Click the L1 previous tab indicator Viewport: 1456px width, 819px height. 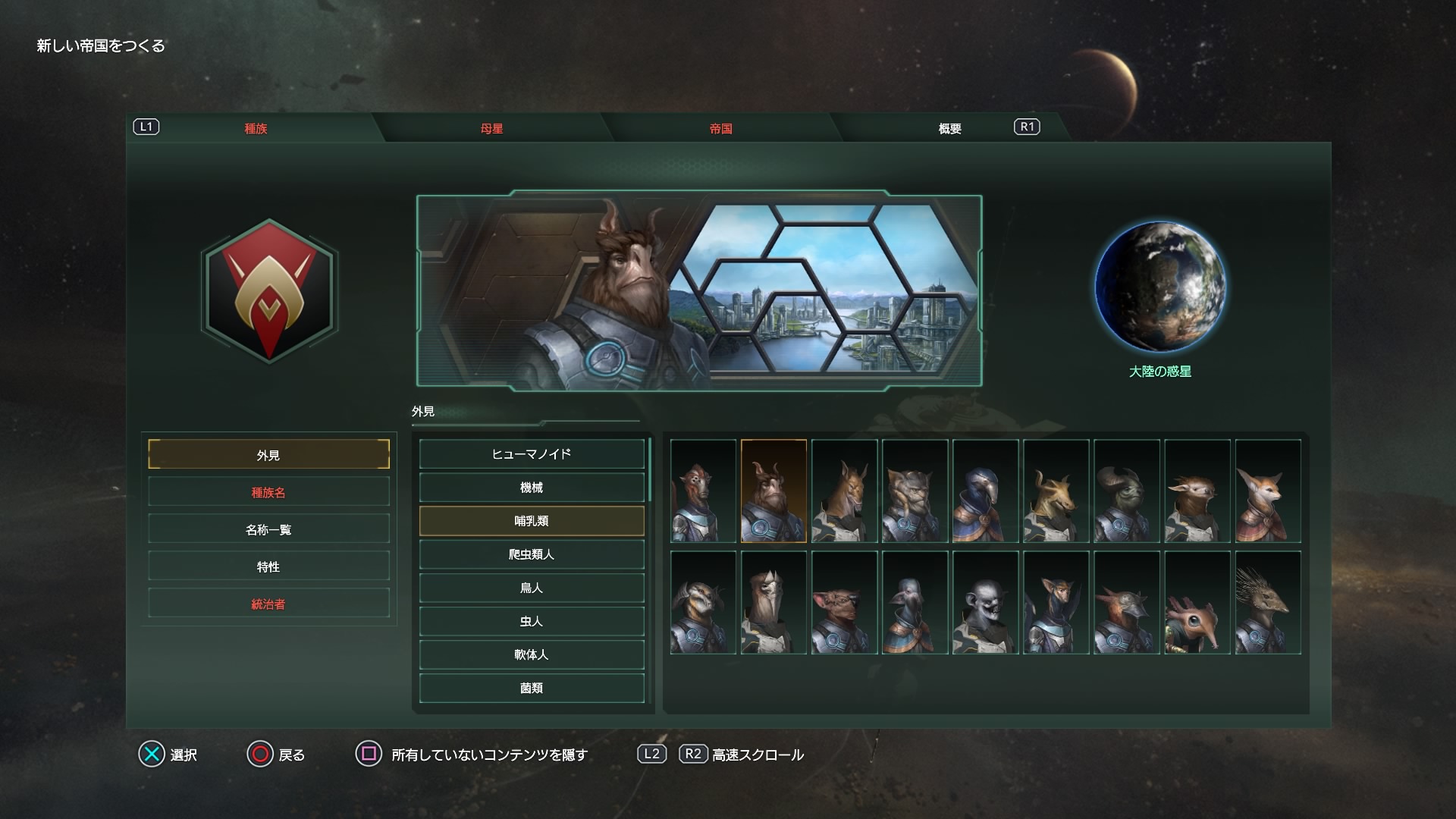pyautogui.click(x=146, y=127)
